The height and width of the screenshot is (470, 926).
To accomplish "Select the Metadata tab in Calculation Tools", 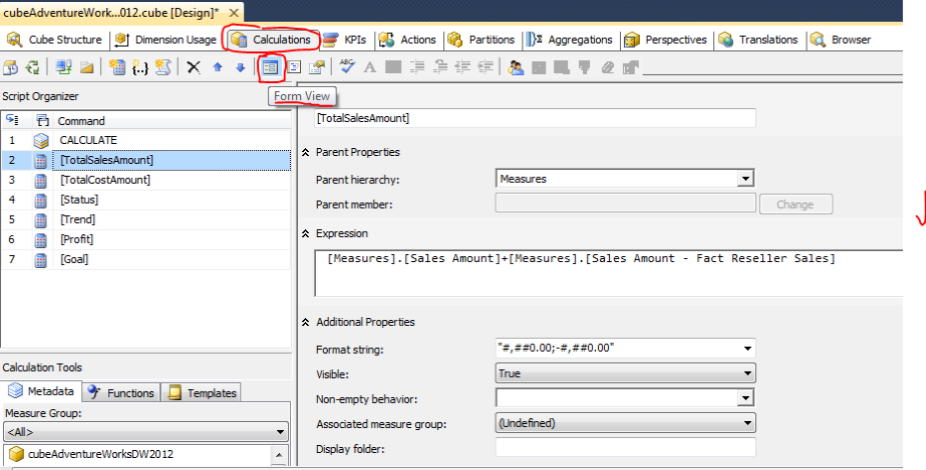I will 40,391.
